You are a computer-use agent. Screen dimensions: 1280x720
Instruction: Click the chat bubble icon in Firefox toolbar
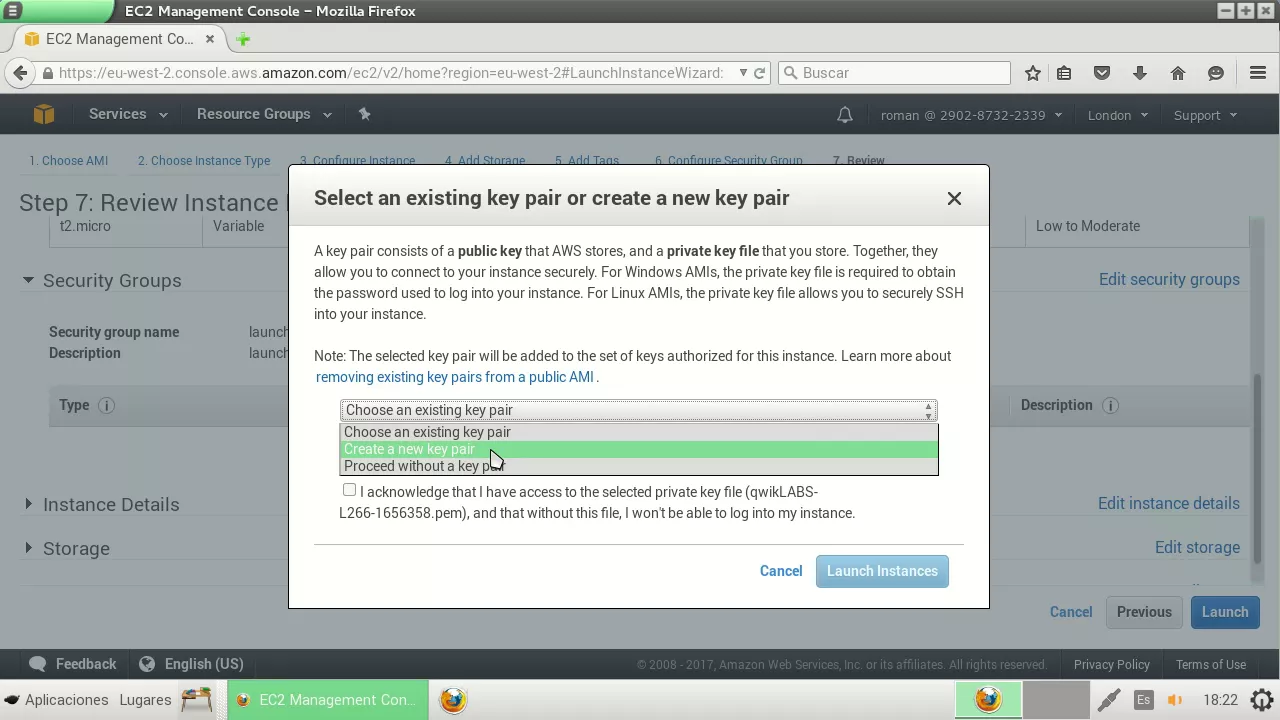[1216, 73]
